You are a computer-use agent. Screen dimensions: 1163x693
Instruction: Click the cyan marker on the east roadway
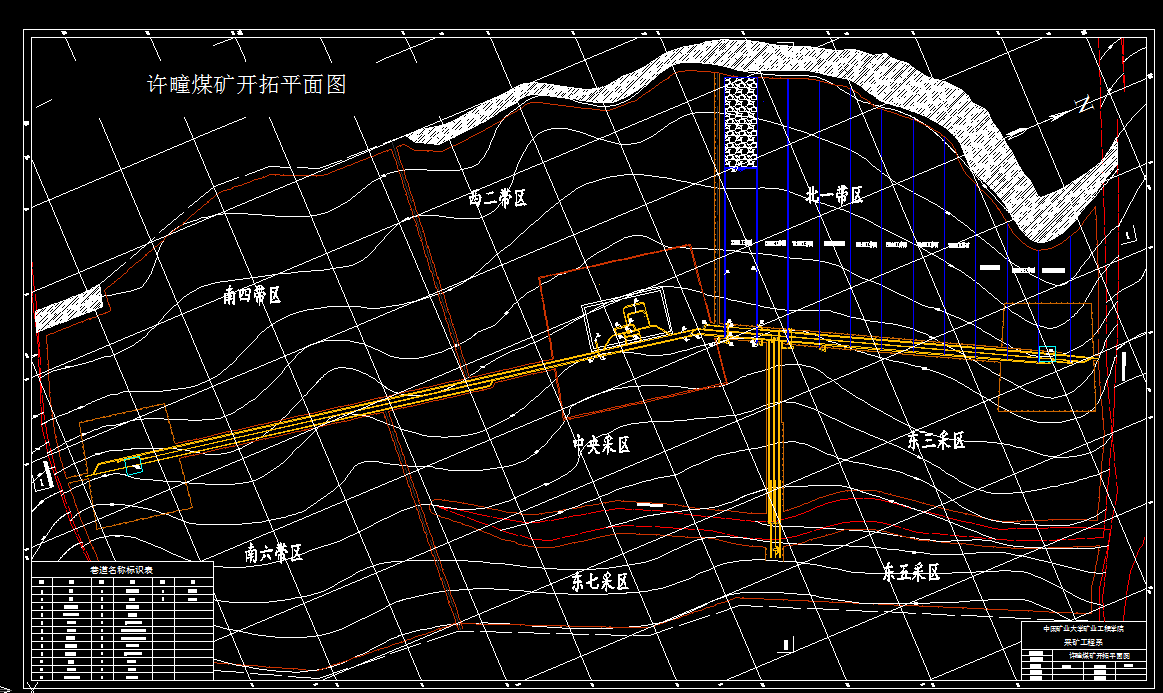1047,354
